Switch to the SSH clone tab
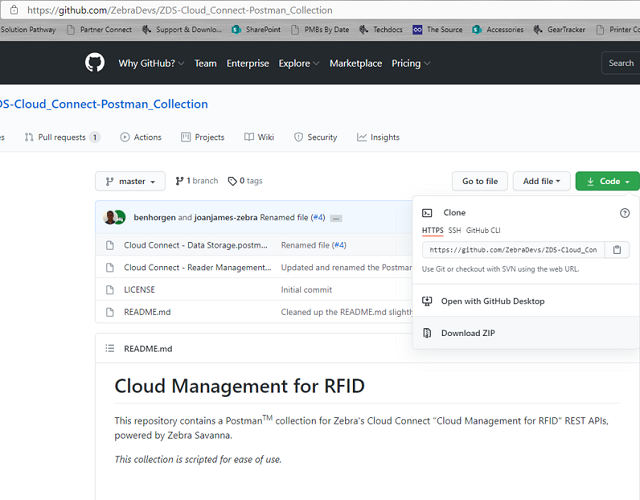Image resolution: width=640 pixels, height=500 pixels. pos(454,230)
